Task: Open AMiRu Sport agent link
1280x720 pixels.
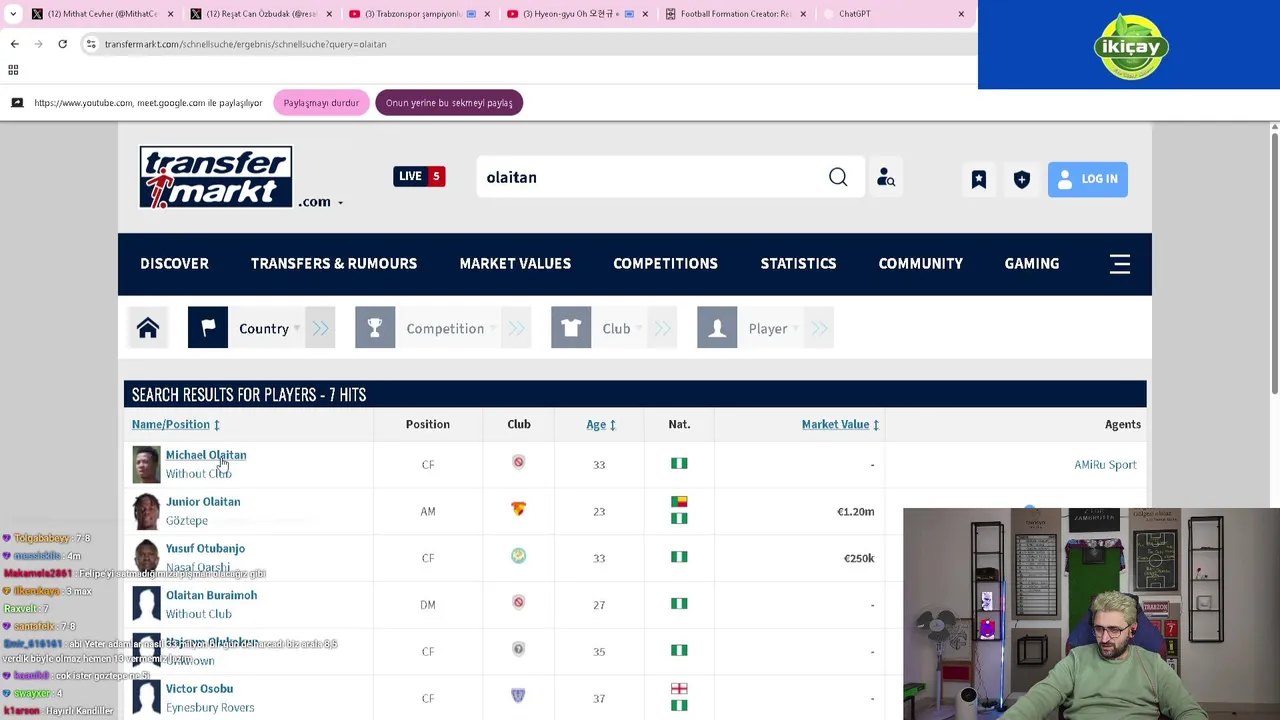Action: coord(1105,465)
